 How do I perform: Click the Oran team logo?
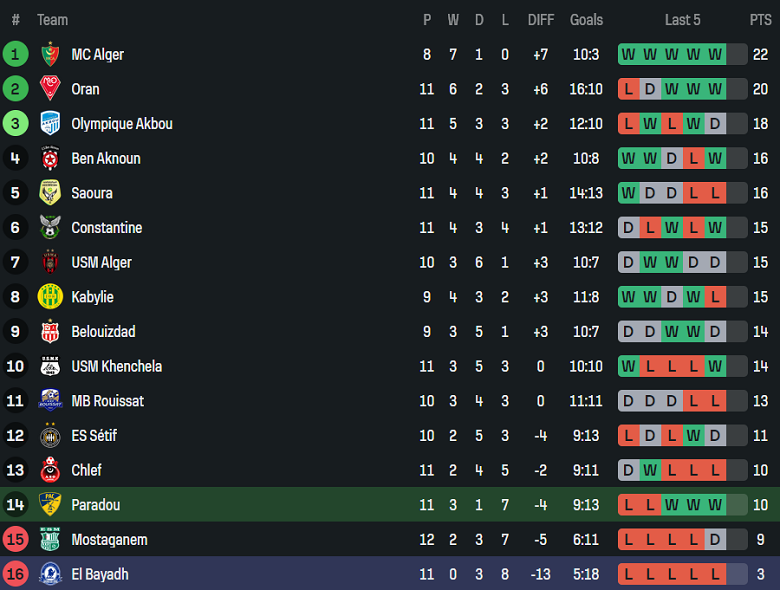(x=50, y=89)
